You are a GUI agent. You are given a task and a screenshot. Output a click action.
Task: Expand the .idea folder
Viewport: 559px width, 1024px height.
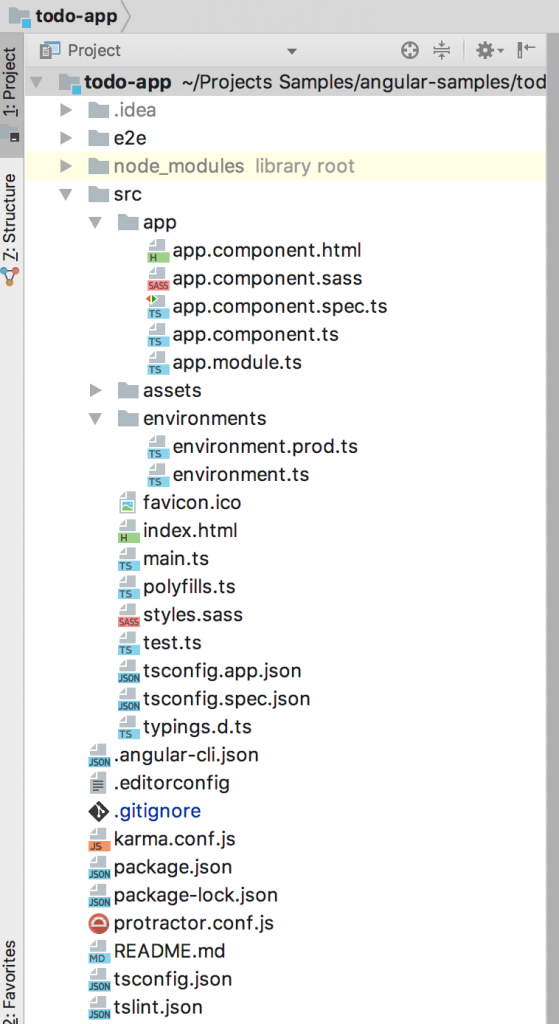(x=65, y=110)
